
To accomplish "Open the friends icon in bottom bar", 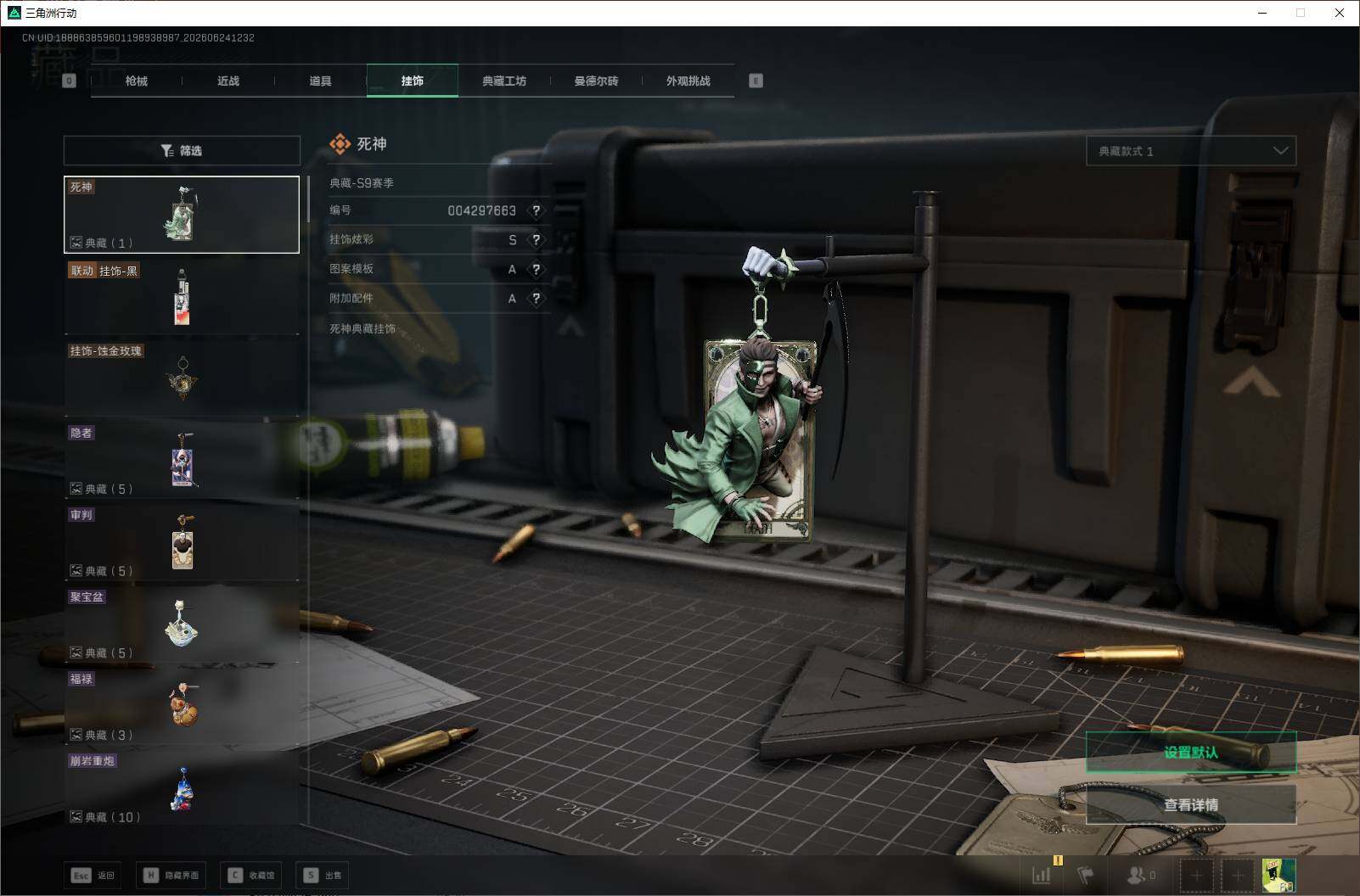I will [x=1140, y=875].
